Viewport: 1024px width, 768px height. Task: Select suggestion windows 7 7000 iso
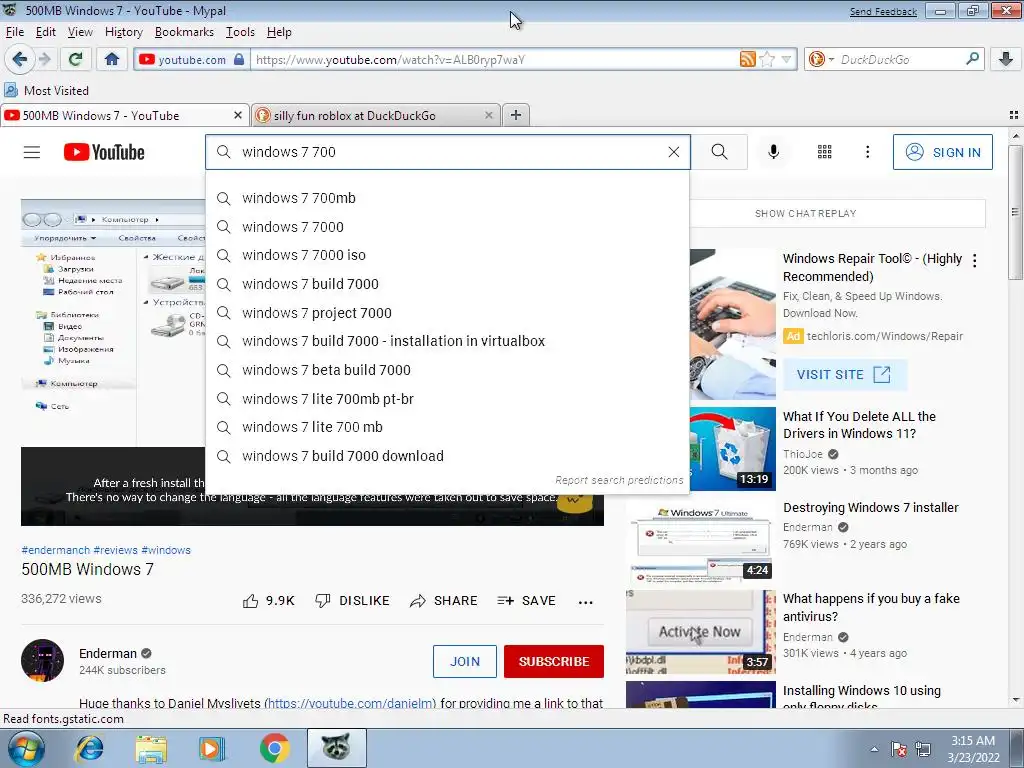[x=447, y=255]
